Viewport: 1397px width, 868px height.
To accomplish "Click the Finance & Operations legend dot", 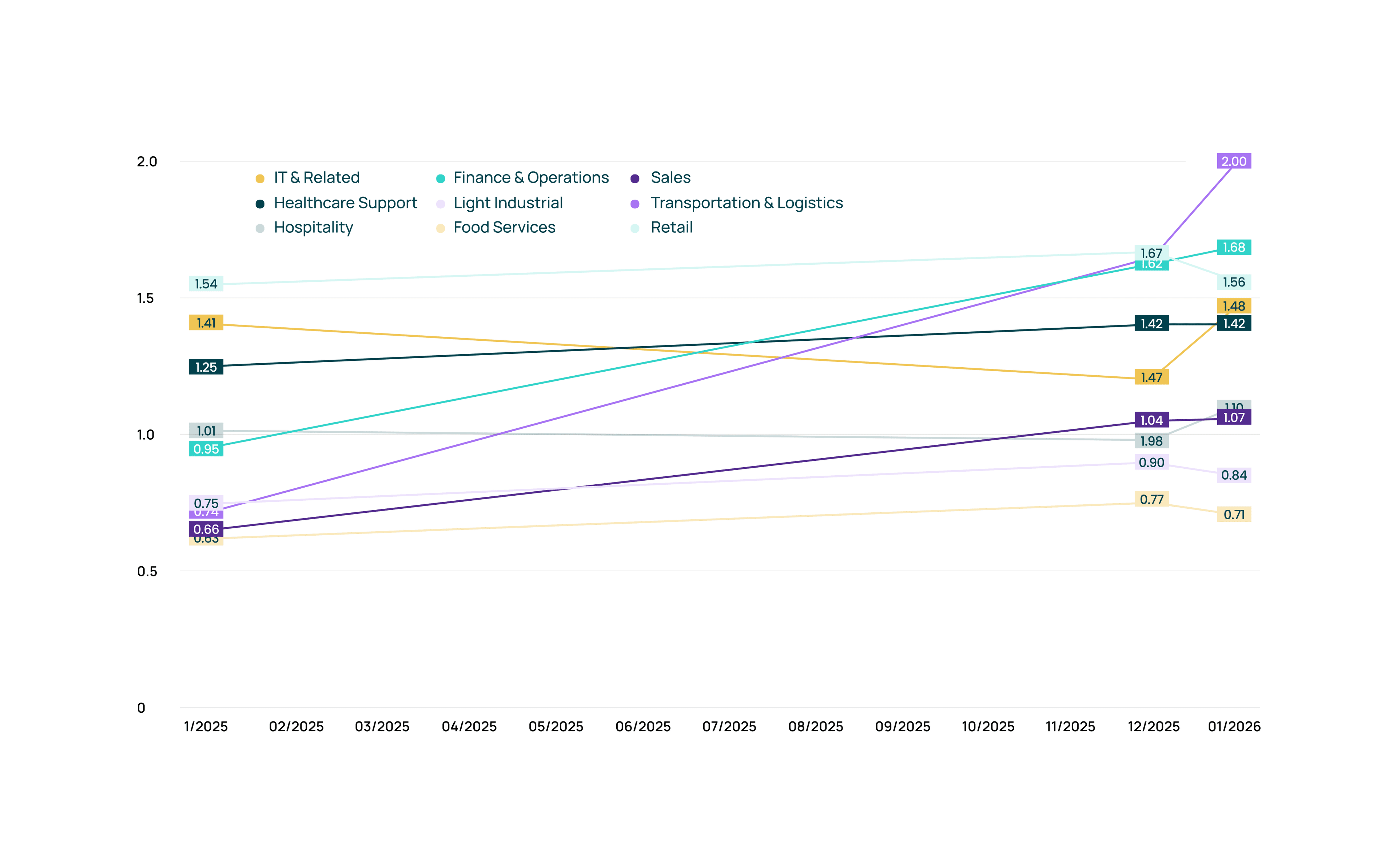I will point(441,178).
